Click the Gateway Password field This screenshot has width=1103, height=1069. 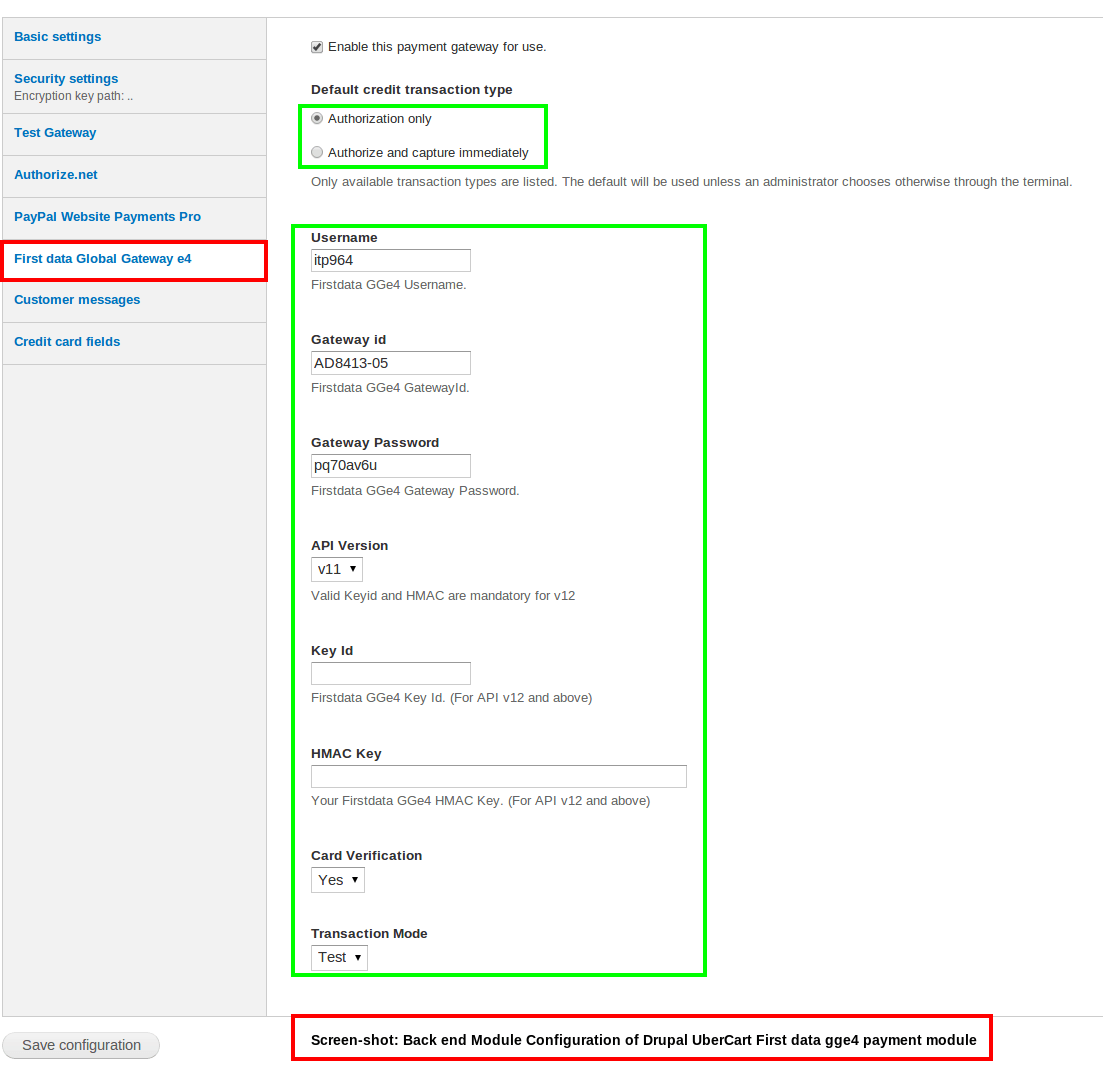390,465
